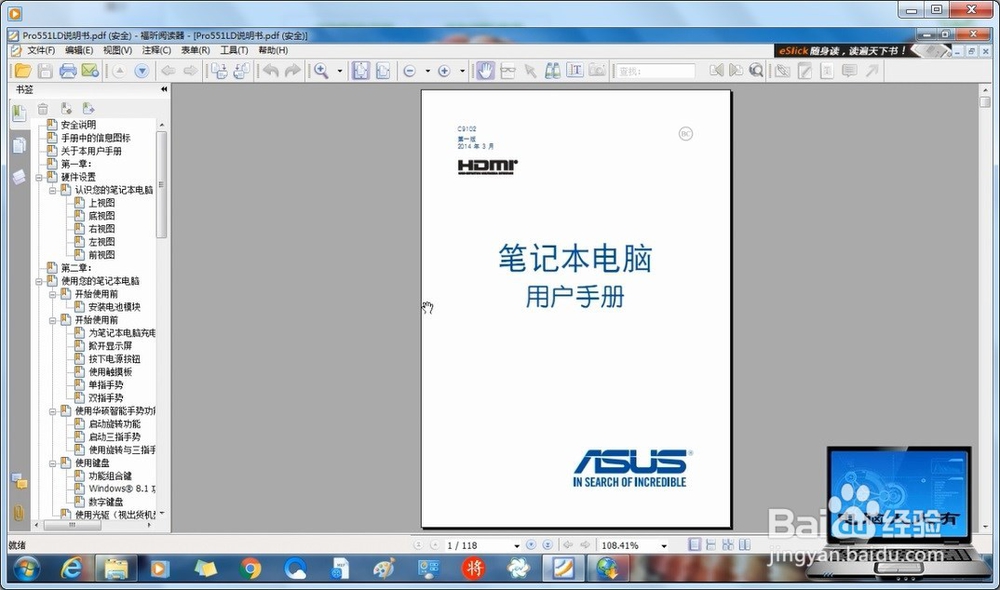Activate the arrow select annotation tool

pos(530,71)
